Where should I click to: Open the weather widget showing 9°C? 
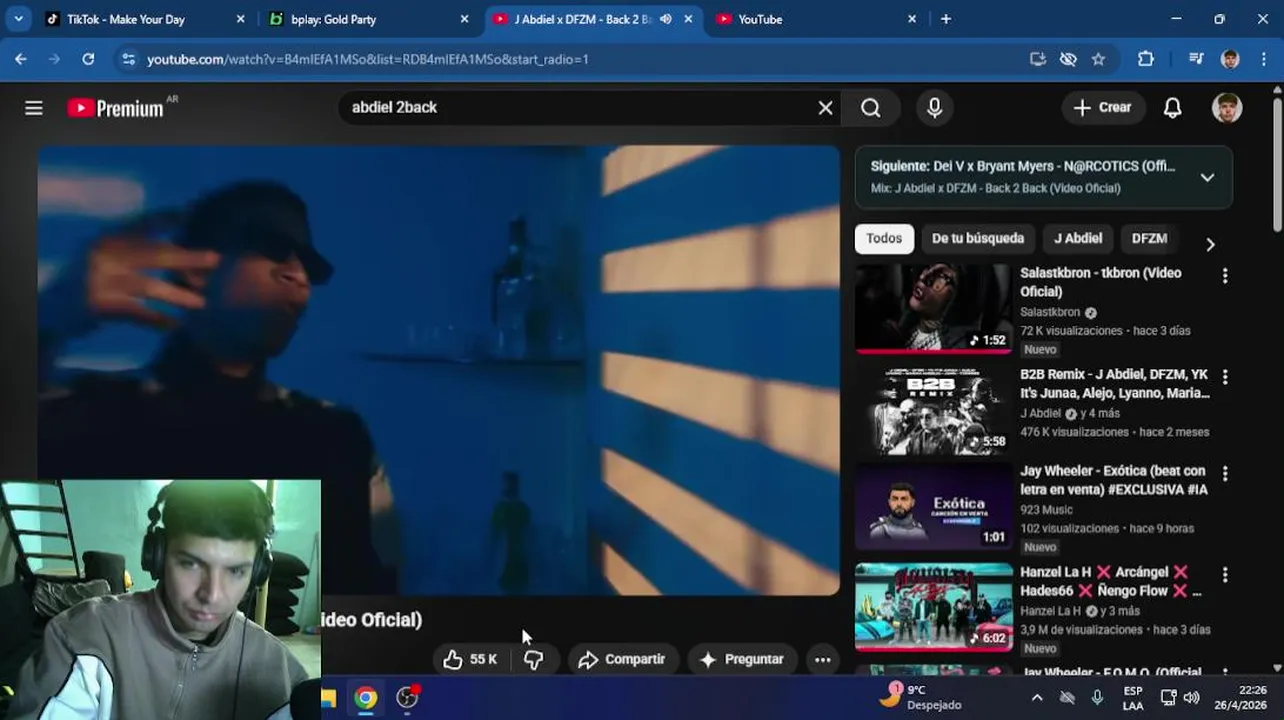921,697
